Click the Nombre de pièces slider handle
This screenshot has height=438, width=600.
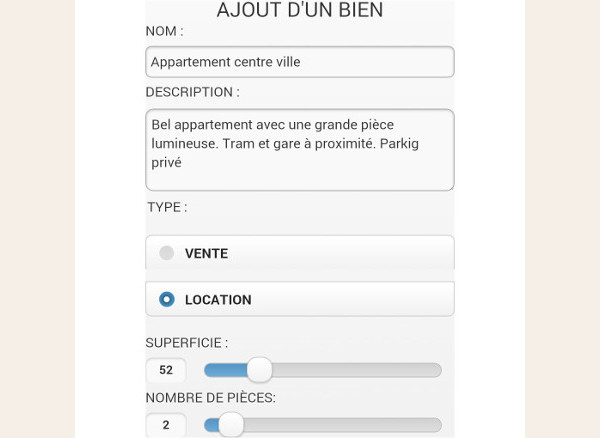pyautogui.click(x=231, y=425)
